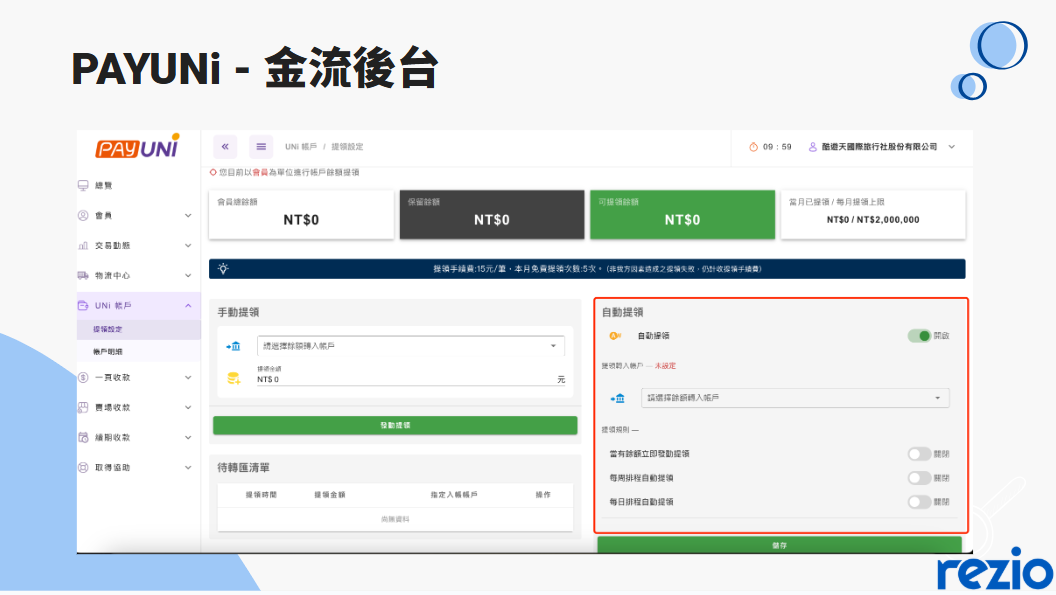Select 帳戶明細 submenu item
Viewport: 1056px width, 595px height.
click(139, 352)
